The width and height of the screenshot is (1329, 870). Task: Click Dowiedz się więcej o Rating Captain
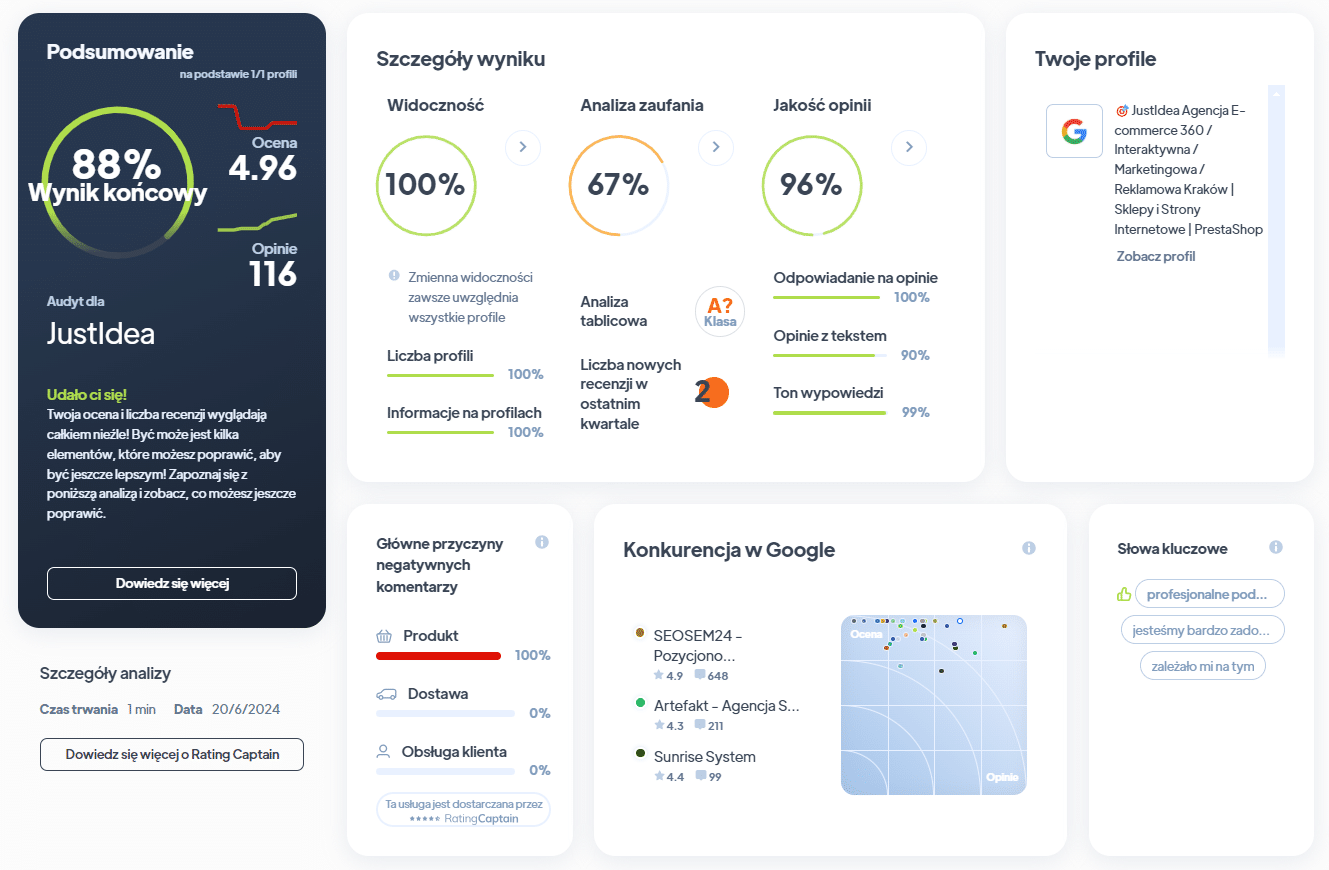point(172,754)
